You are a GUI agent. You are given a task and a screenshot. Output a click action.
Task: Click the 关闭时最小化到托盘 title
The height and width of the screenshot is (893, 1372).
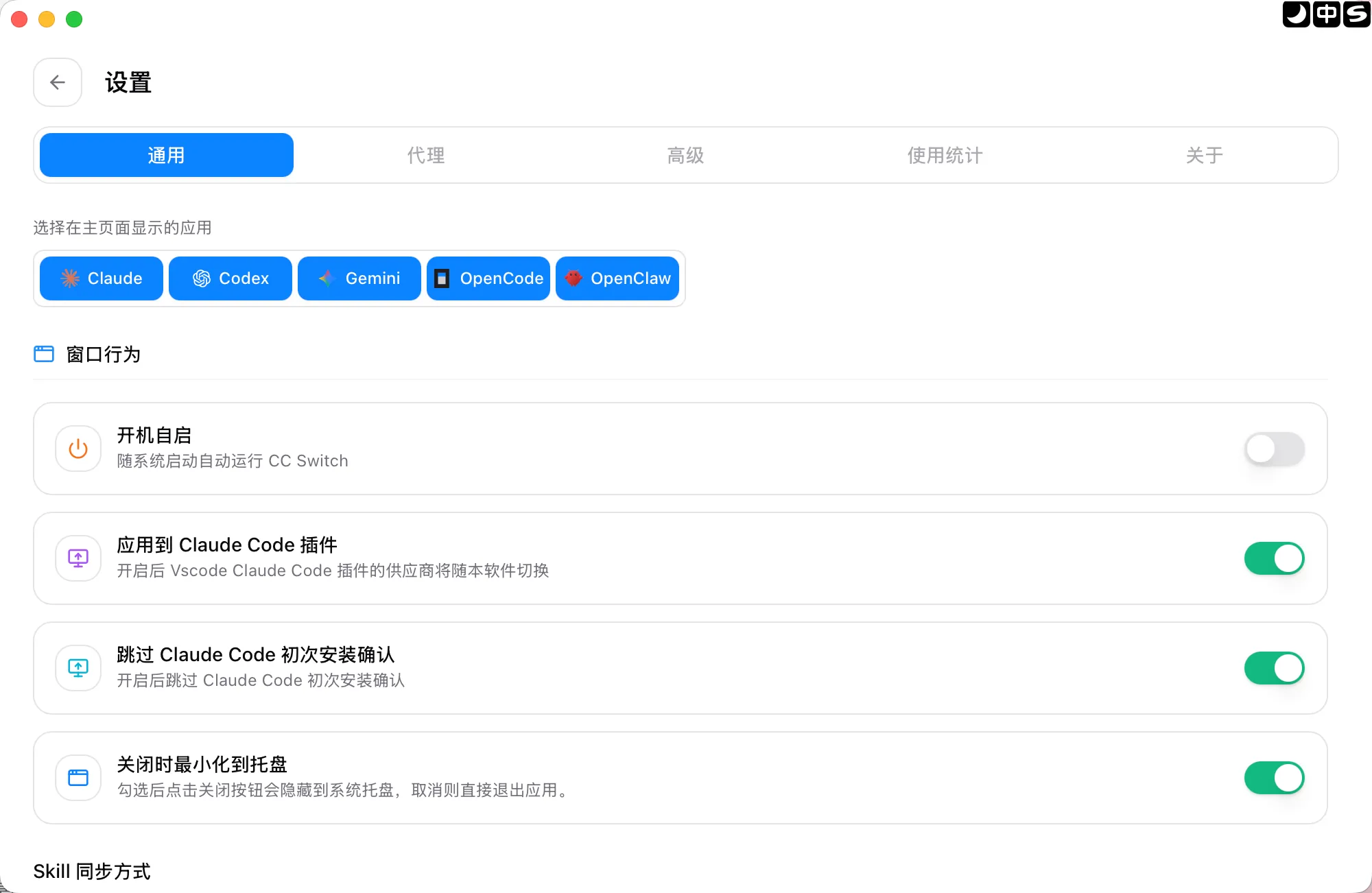click(202, 764)
